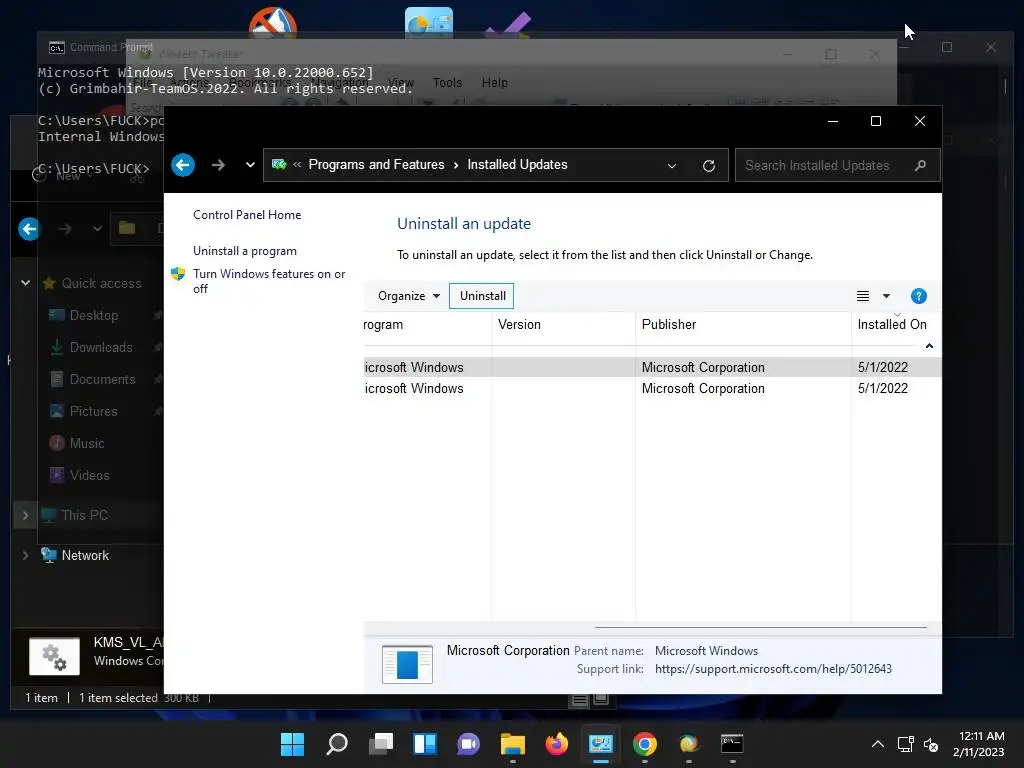Open taskbar Search

click(336, 744)
